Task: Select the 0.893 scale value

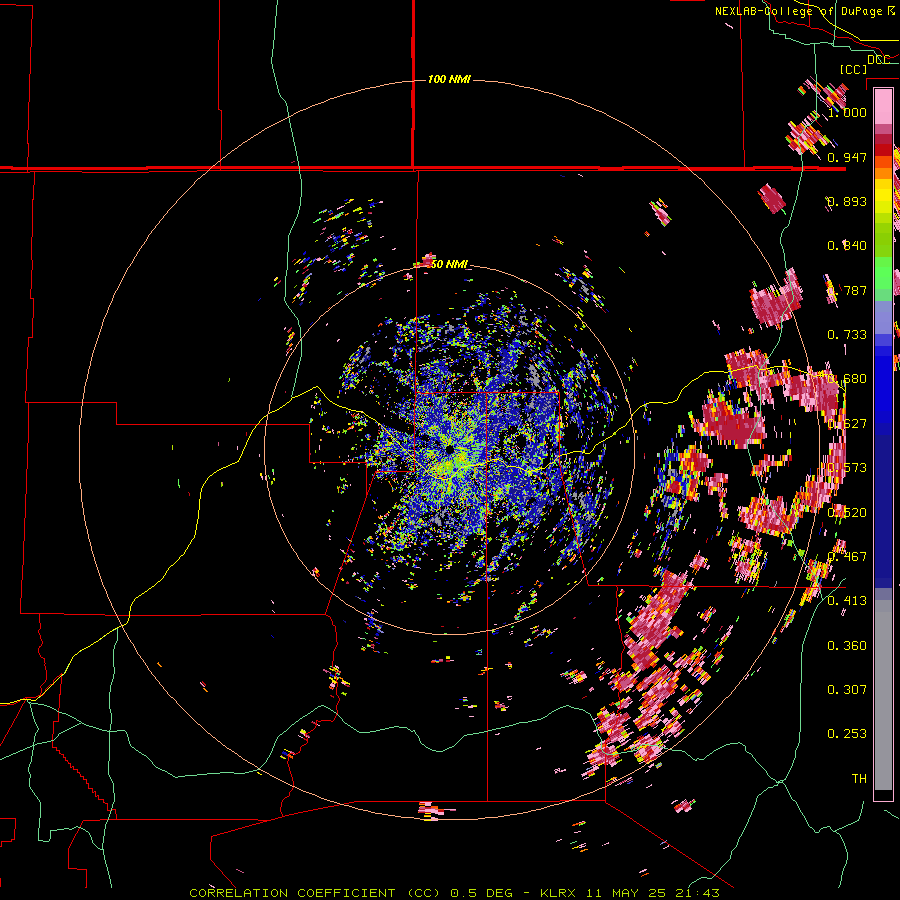Action: coord(847,201)
